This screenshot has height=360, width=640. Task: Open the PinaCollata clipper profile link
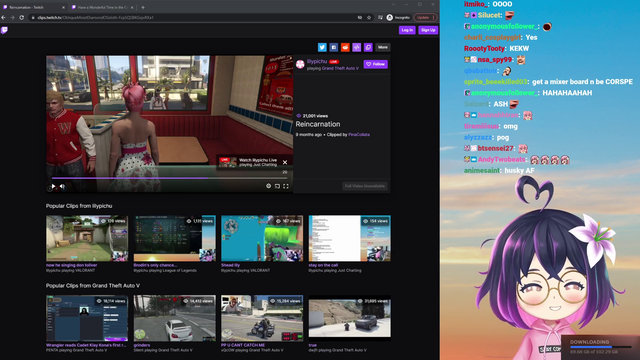tap(359, 135)
